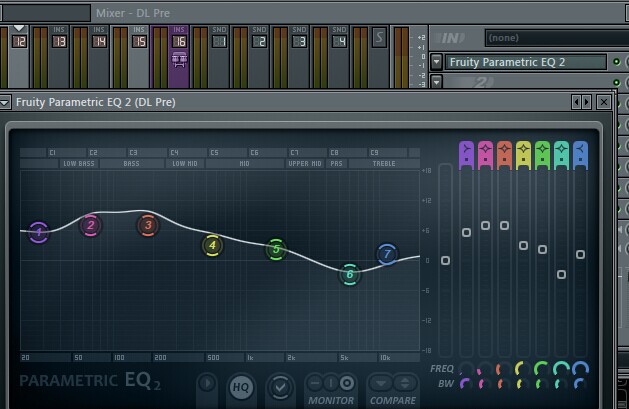Toggle the checkmark view button next to HQ
Image resolution: width=629 pixels, height=409 pixels.
click(280, 387)
